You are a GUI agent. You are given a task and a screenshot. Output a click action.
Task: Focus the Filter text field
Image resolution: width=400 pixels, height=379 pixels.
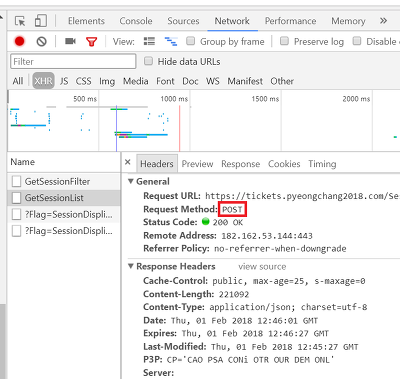[x=73, y=61]
